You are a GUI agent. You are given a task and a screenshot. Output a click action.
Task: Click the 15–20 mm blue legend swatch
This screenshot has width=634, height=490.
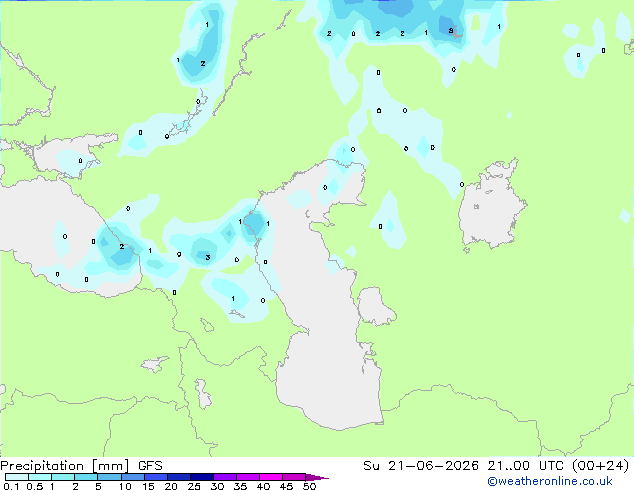pyautogui.click(x=156, y=477)
